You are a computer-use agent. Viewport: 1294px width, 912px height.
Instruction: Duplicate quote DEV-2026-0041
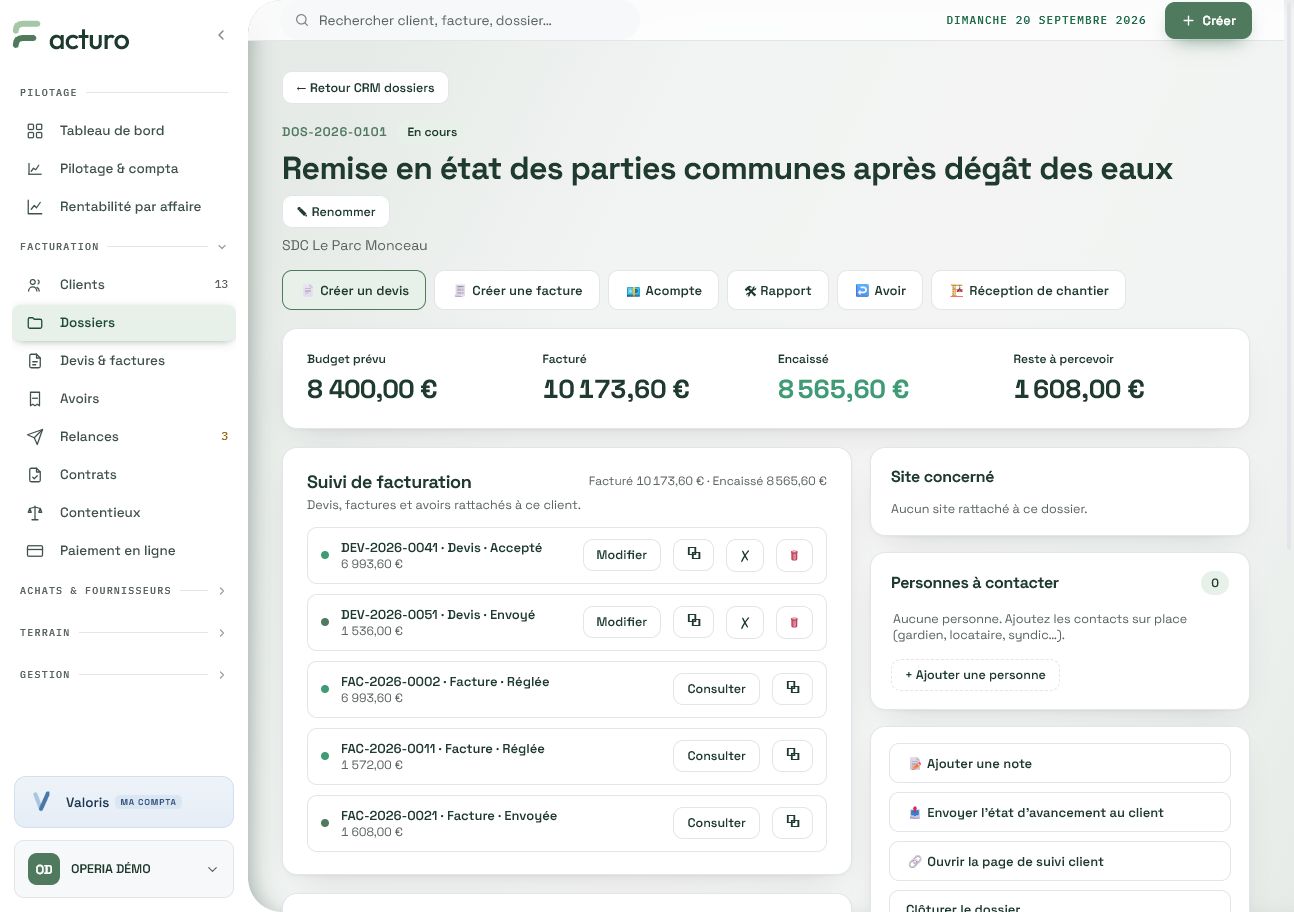click(x=694, y=555)
